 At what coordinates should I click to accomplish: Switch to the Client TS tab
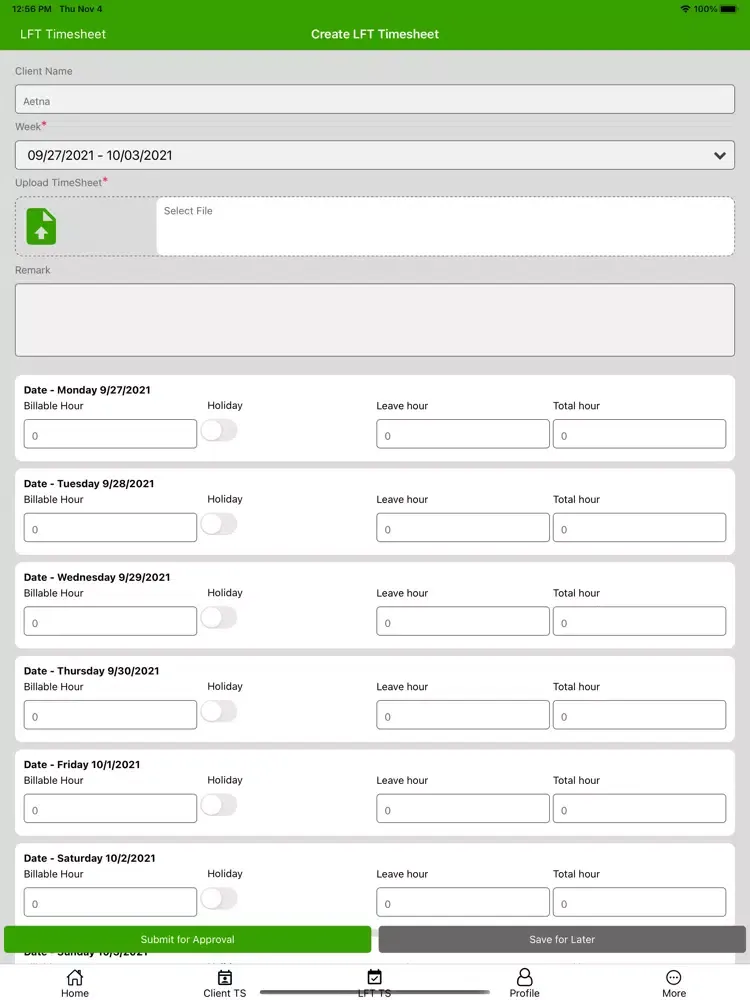(x=224, y=983)
